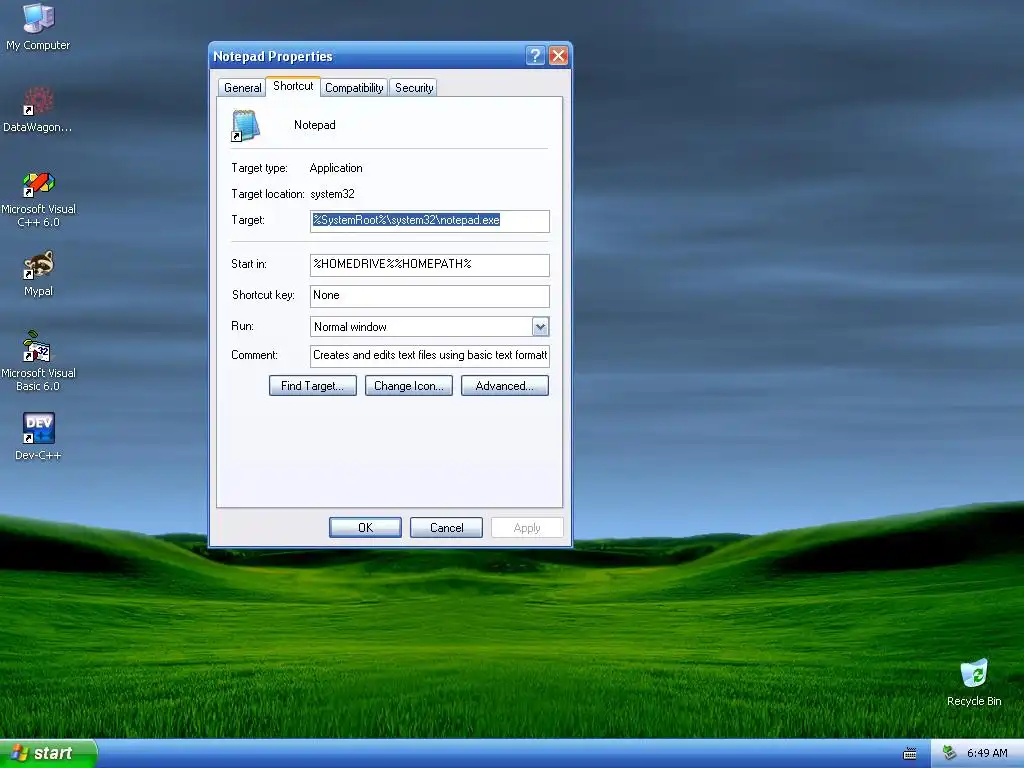The height and width of the screenshot is (768, 1024).
Task: Click the dialog's Help question mark button
Action: point(535,56)
